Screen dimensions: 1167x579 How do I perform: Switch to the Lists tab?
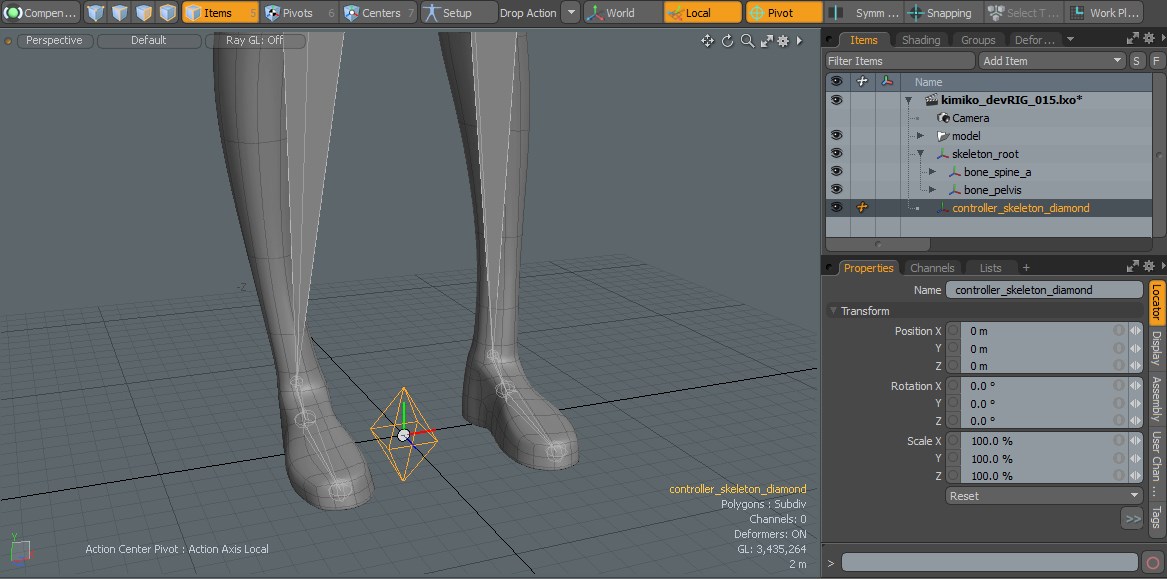pos(991,268)
